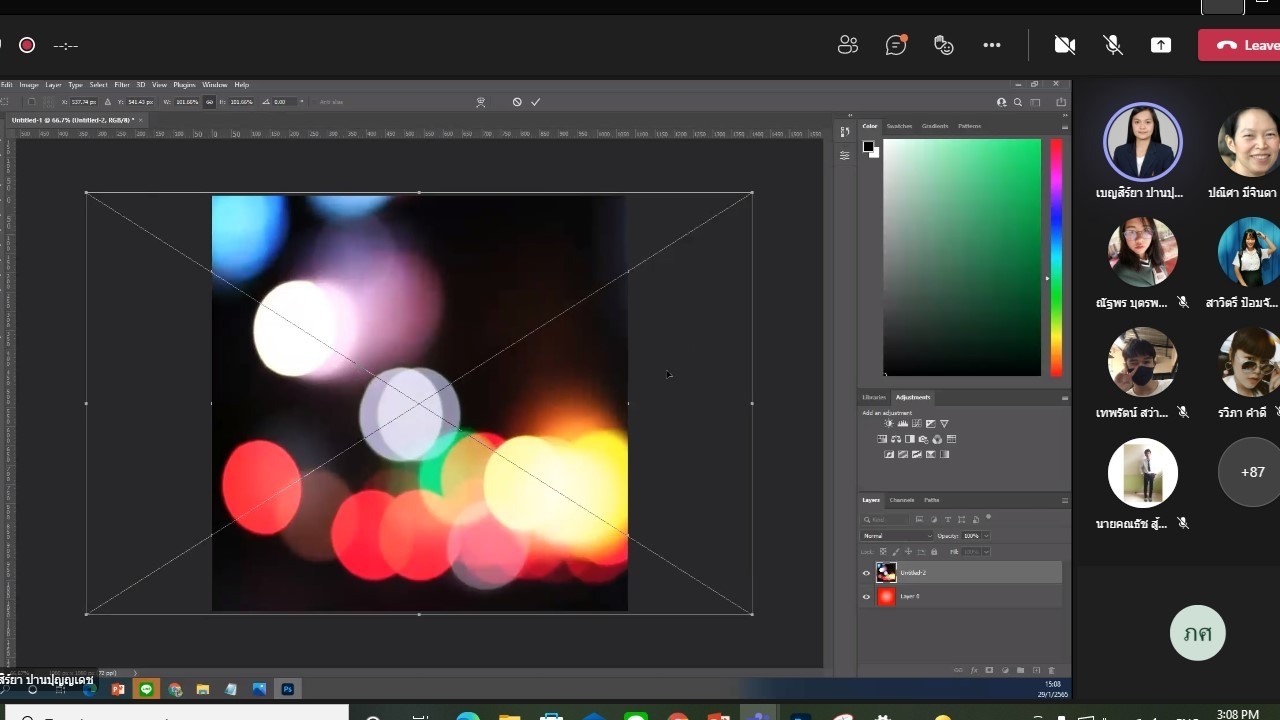
Task: Click the Leave meeting button
Action: pyautogui.click(x=1239, y=45)
